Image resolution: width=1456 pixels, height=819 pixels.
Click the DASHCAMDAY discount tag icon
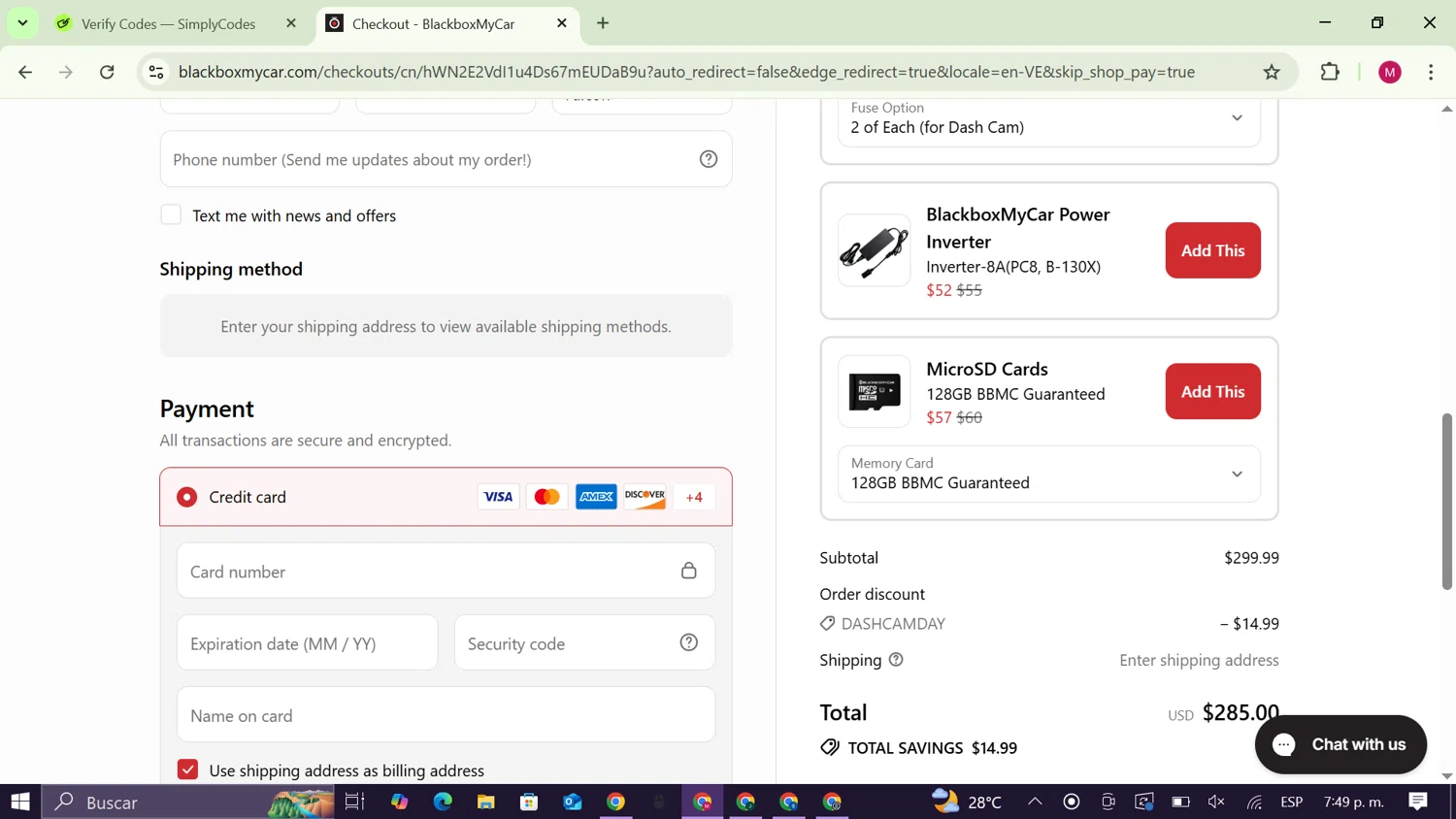pos(828,623)
